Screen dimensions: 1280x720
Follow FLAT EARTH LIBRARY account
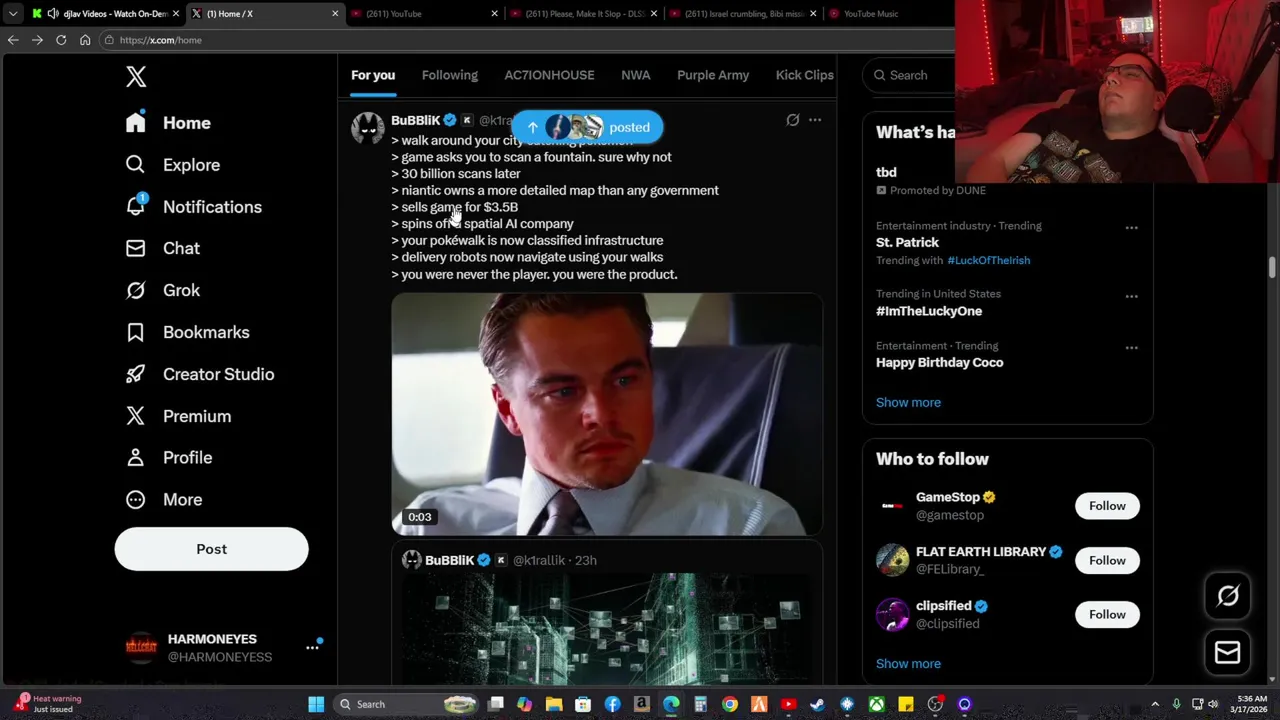click(x=1107, y=560)
